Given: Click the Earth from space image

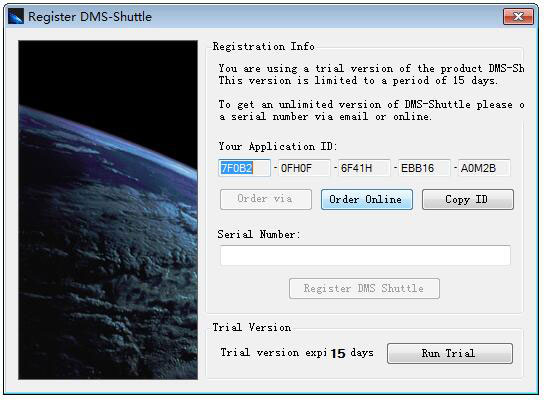Looking at the screenshot, I should [x=108, y=210].
